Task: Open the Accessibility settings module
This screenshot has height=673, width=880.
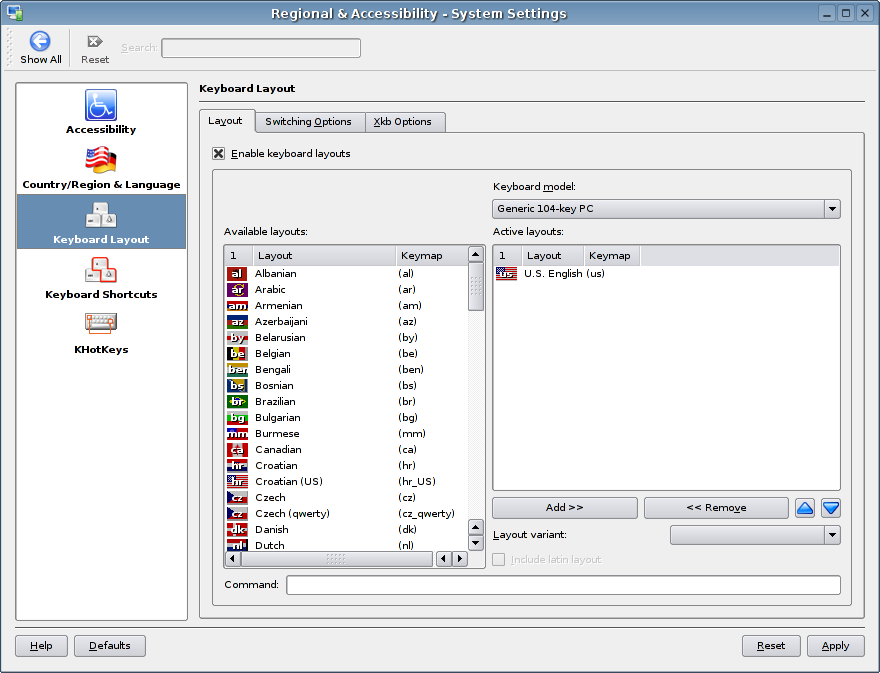Action: 101,112
